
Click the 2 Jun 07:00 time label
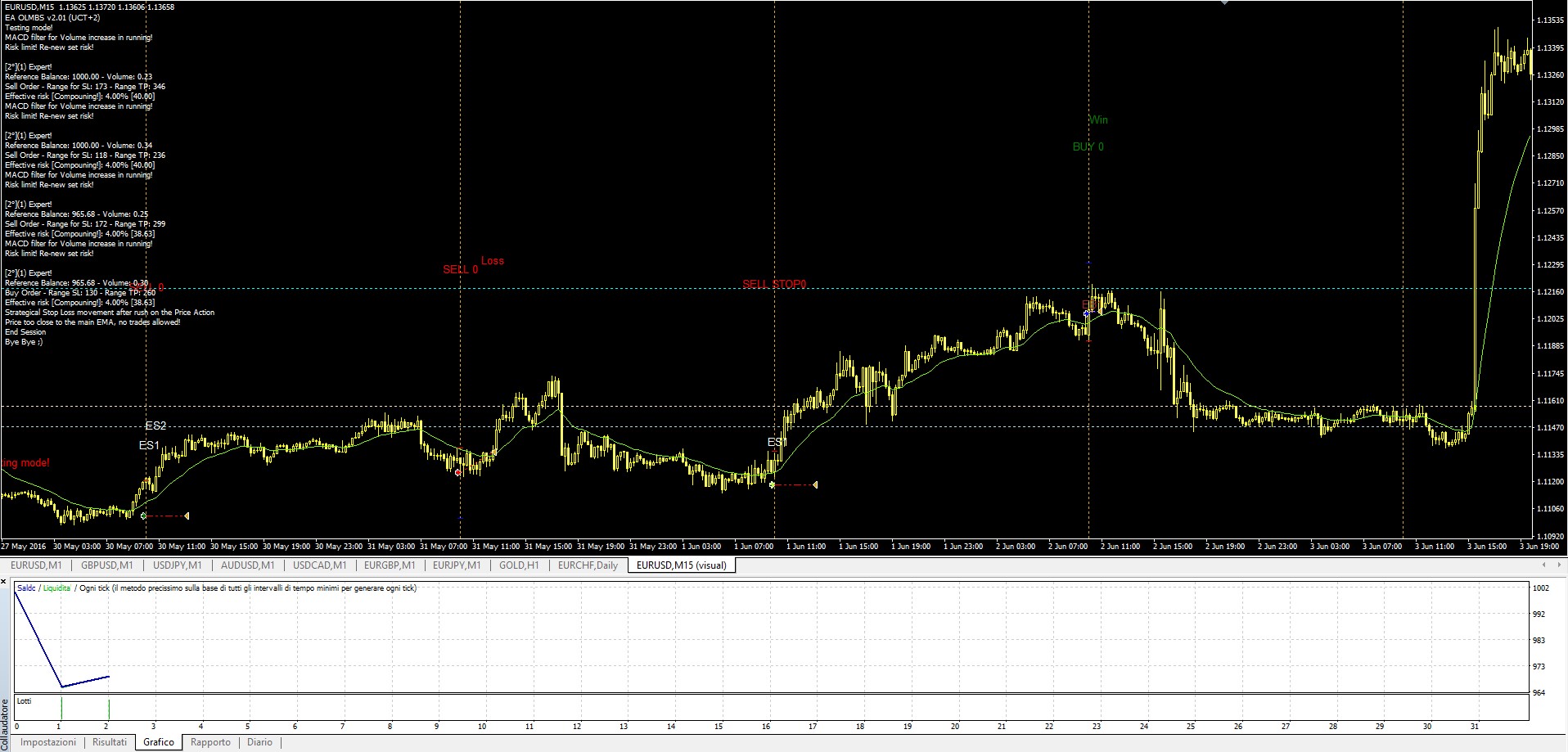(1069, 546)
